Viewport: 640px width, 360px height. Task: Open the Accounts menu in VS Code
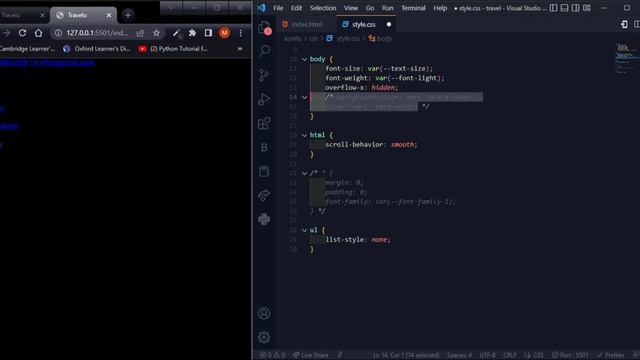click(264, 313)
